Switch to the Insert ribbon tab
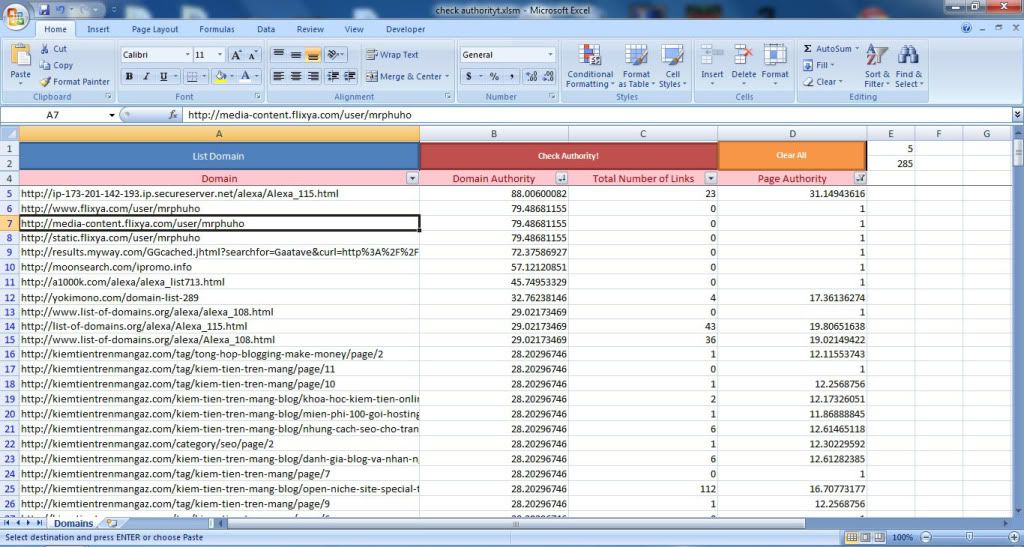 [98, 29]
